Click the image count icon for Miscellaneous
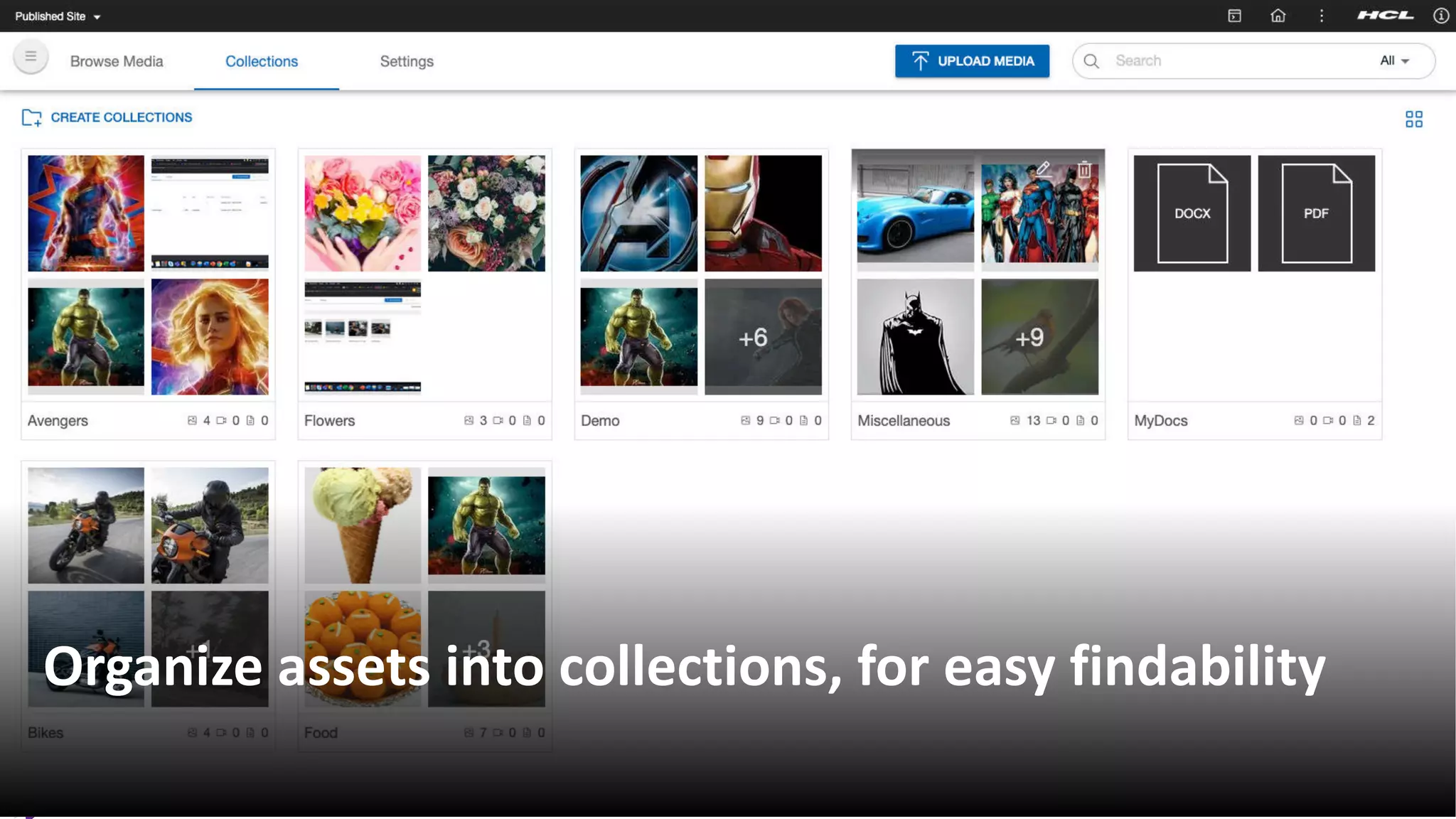This screenshot has height=819, width=1456. [x=1015, y=421]
